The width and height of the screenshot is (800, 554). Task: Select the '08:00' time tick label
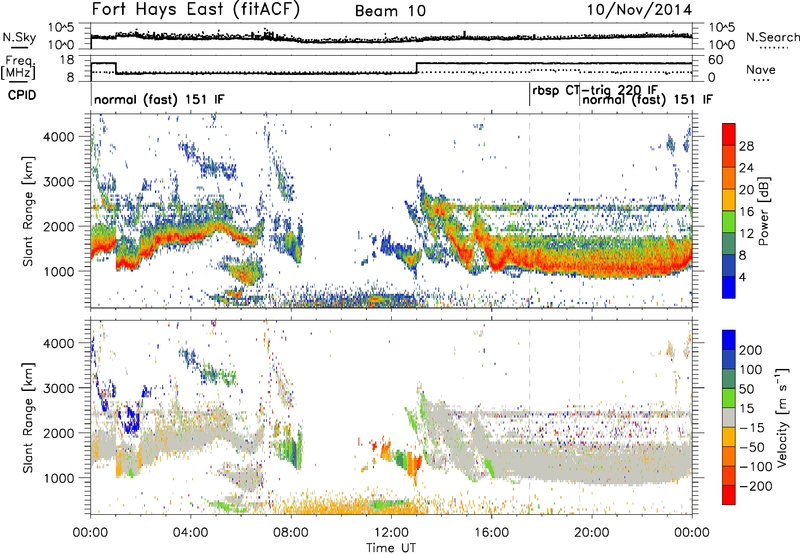coord(290,533)
